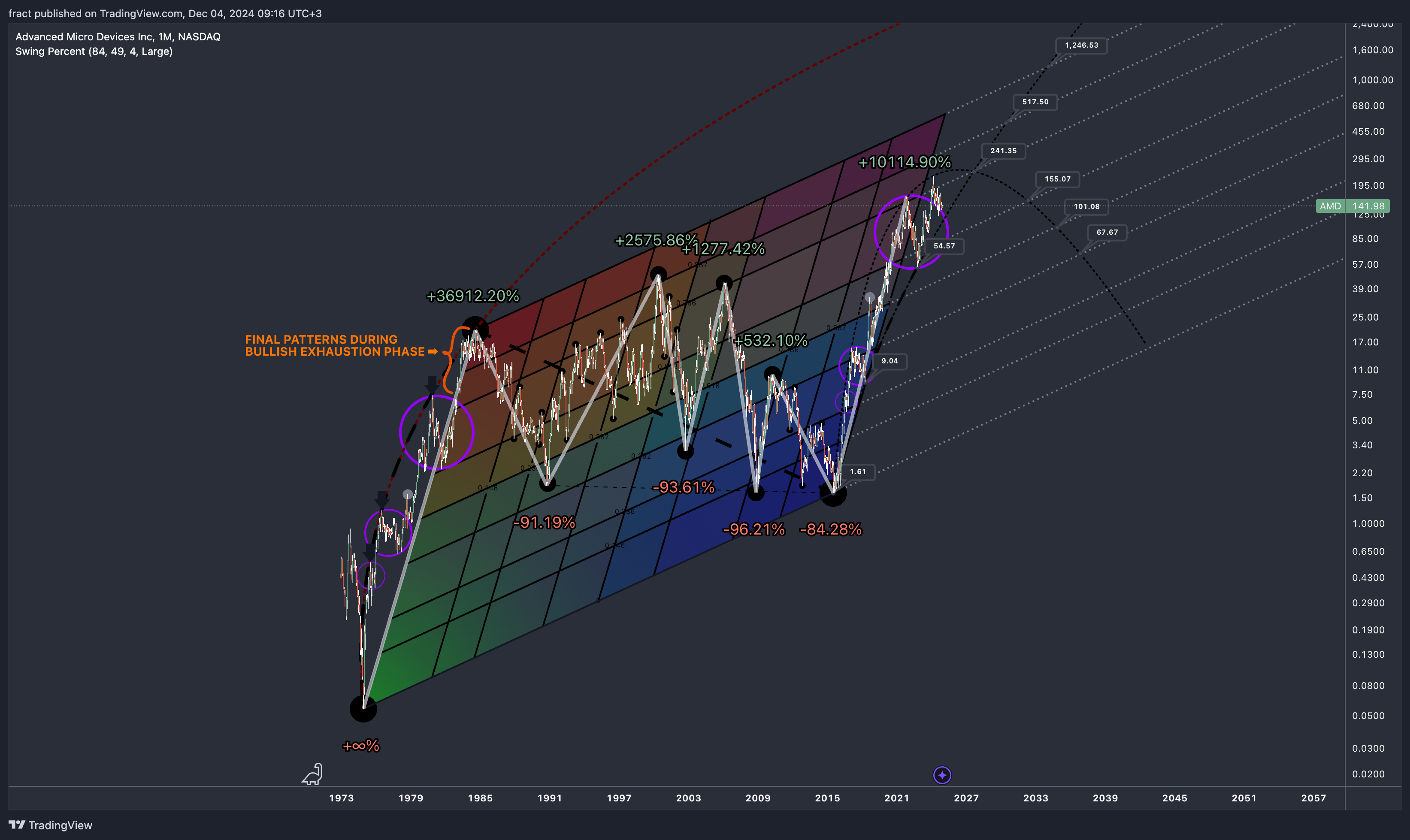
Task: Click the fract published on TradingView.com header
Action: (x=165, y=14)
